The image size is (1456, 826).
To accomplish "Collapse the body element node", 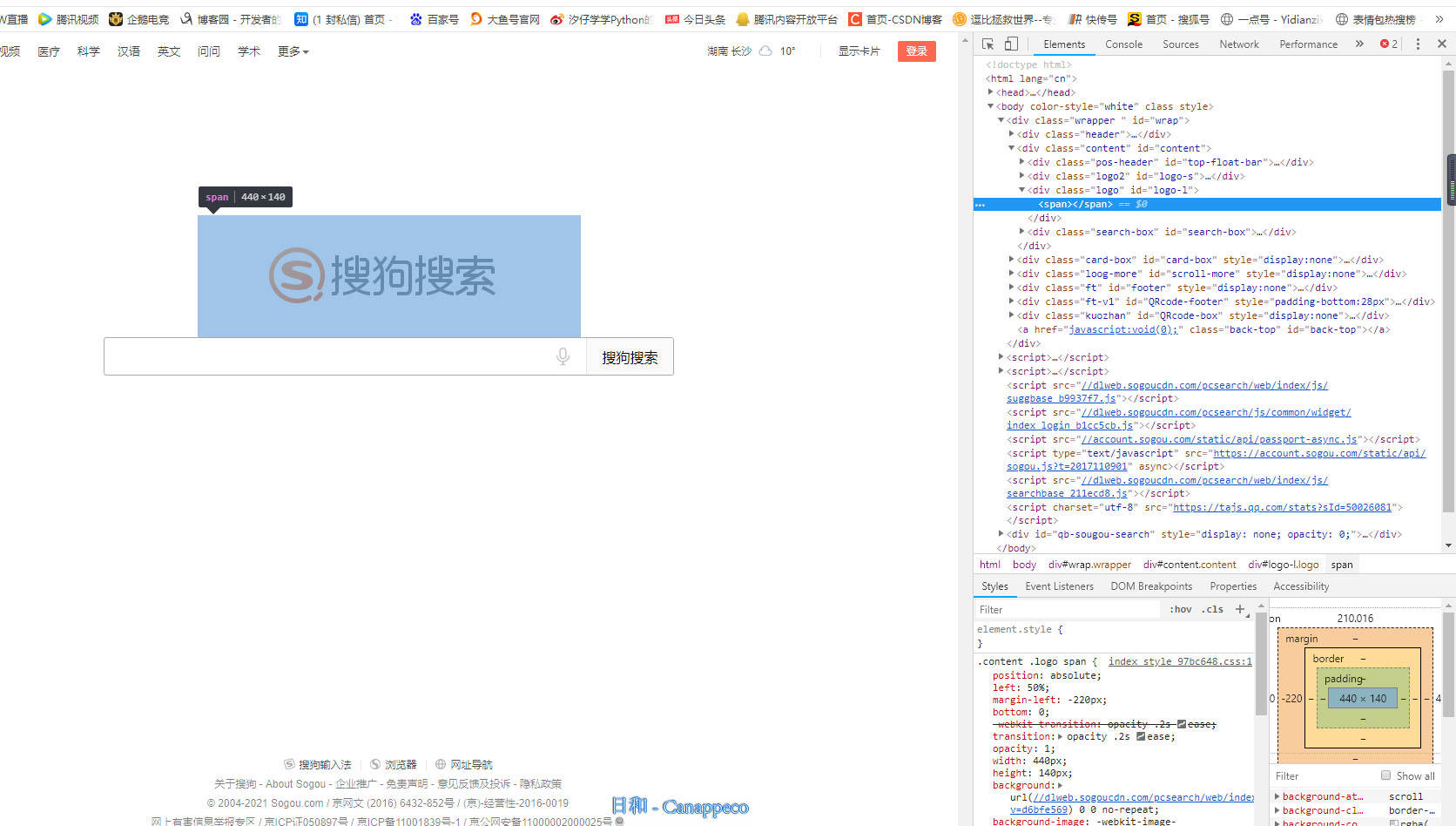I will (x=991, y=106).
